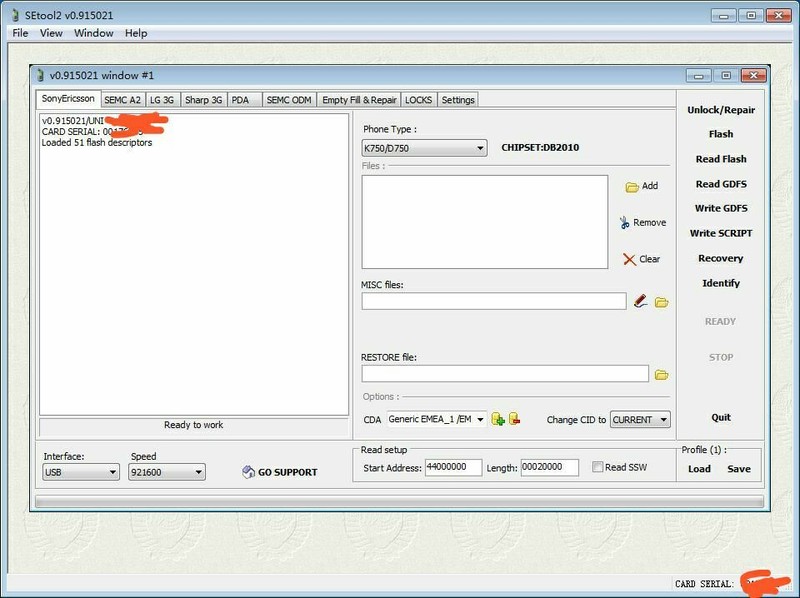Screen dimensions: 800x598
Task: Click the SEtool2 app icon in title bar
Action: [15, 15]
